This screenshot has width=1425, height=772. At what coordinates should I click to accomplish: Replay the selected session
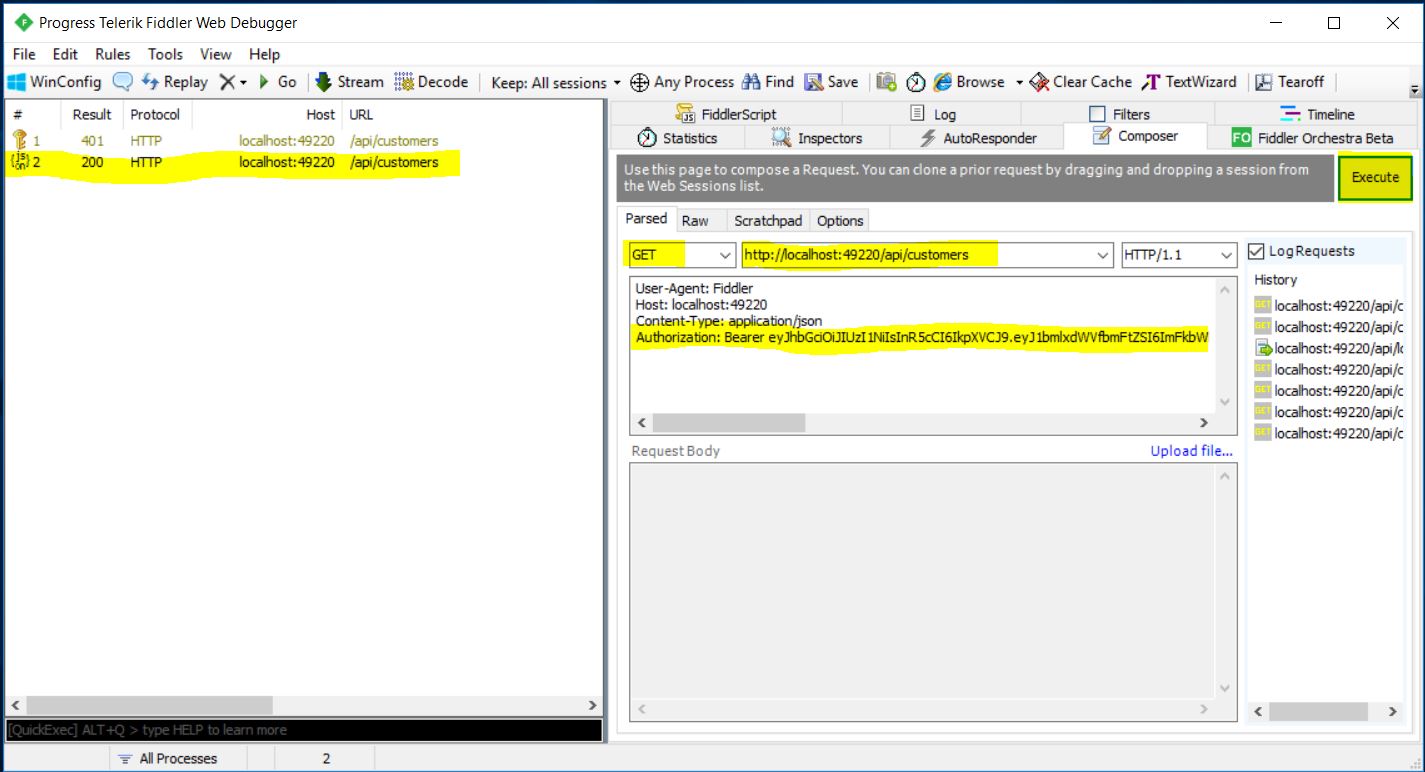coord(175,82)
